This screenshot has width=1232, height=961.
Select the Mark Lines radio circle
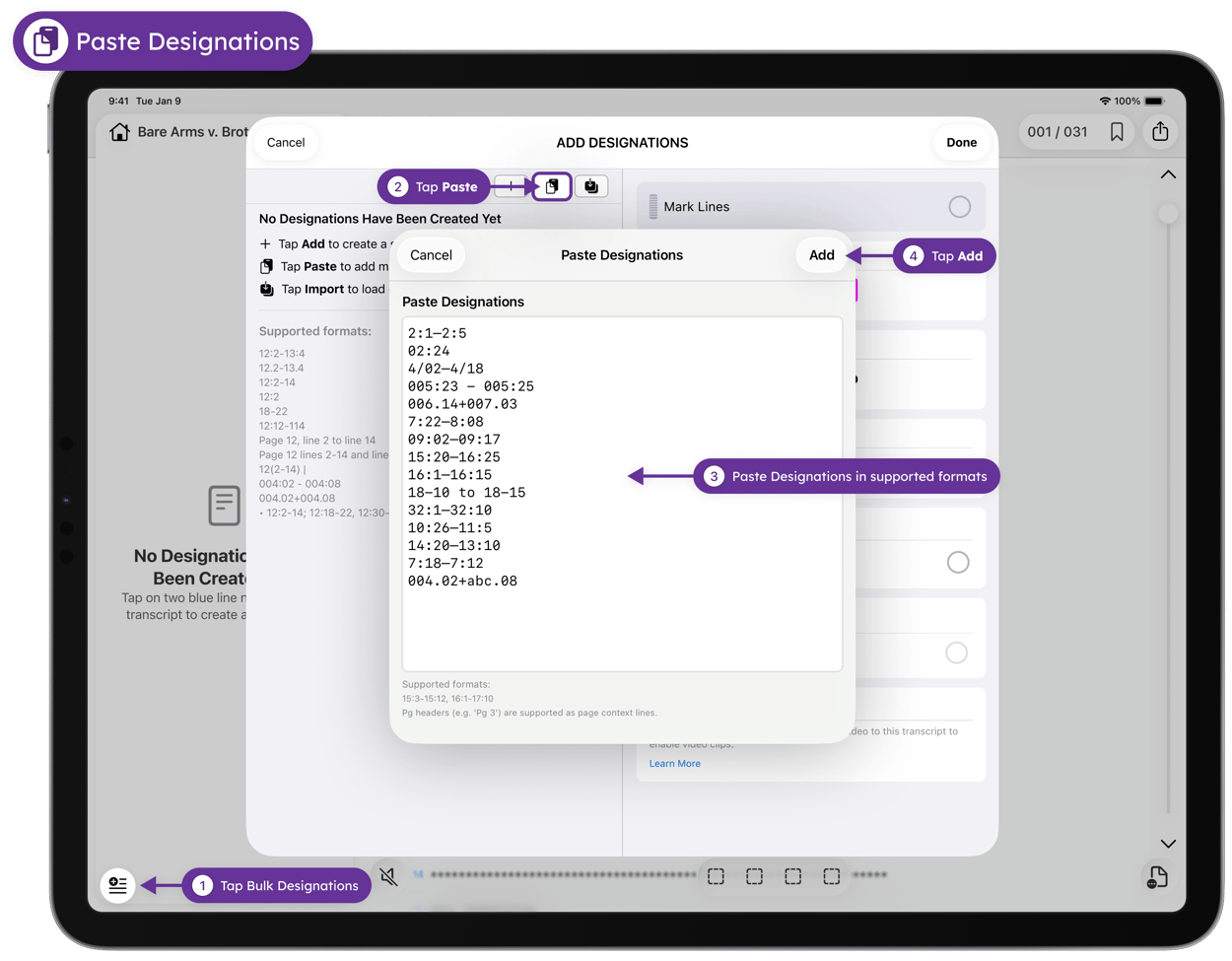point(959,206)
